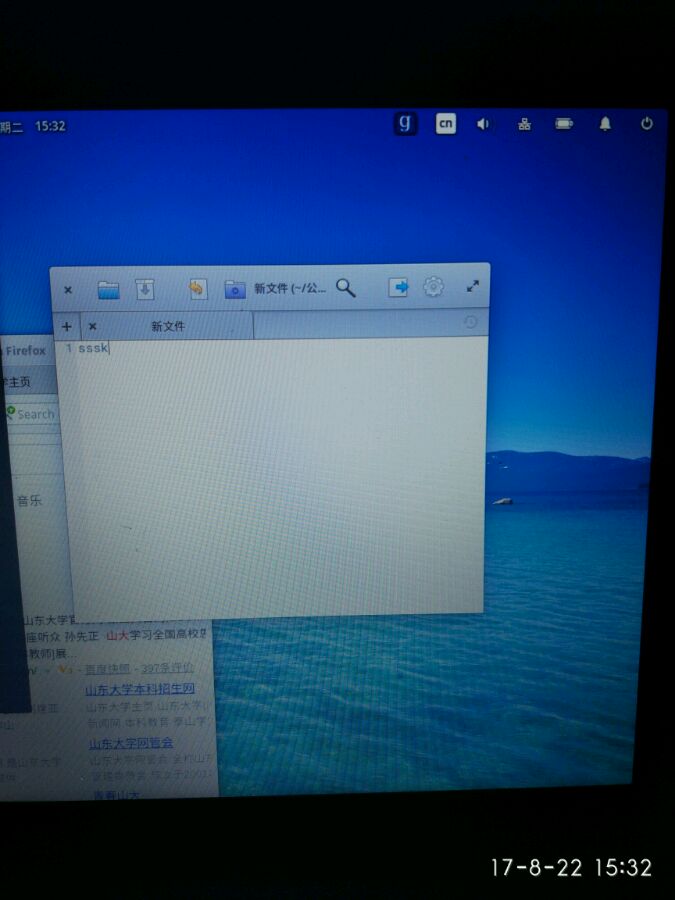Open the network indicator

(524, 124)
